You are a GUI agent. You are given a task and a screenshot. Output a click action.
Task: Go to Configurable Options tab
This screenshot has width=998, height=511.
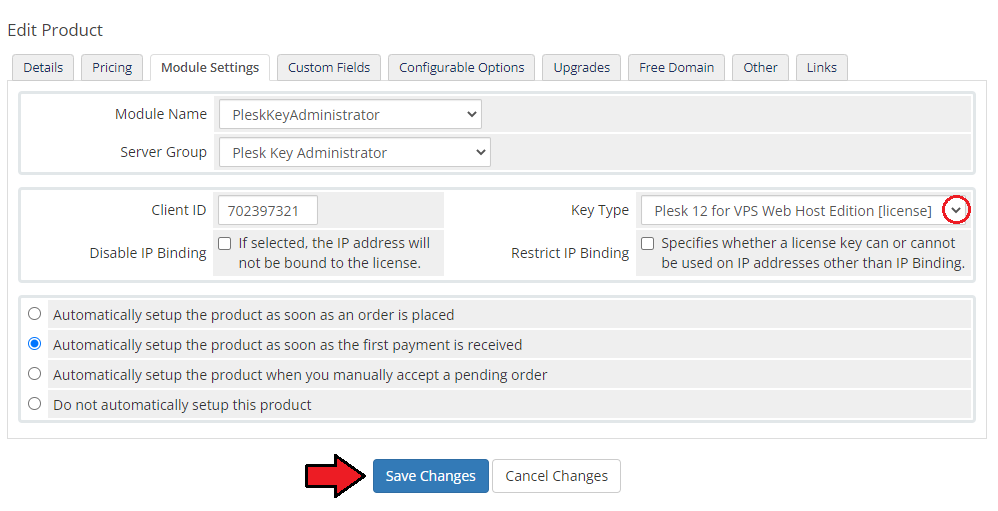click(x=461, y=68)
